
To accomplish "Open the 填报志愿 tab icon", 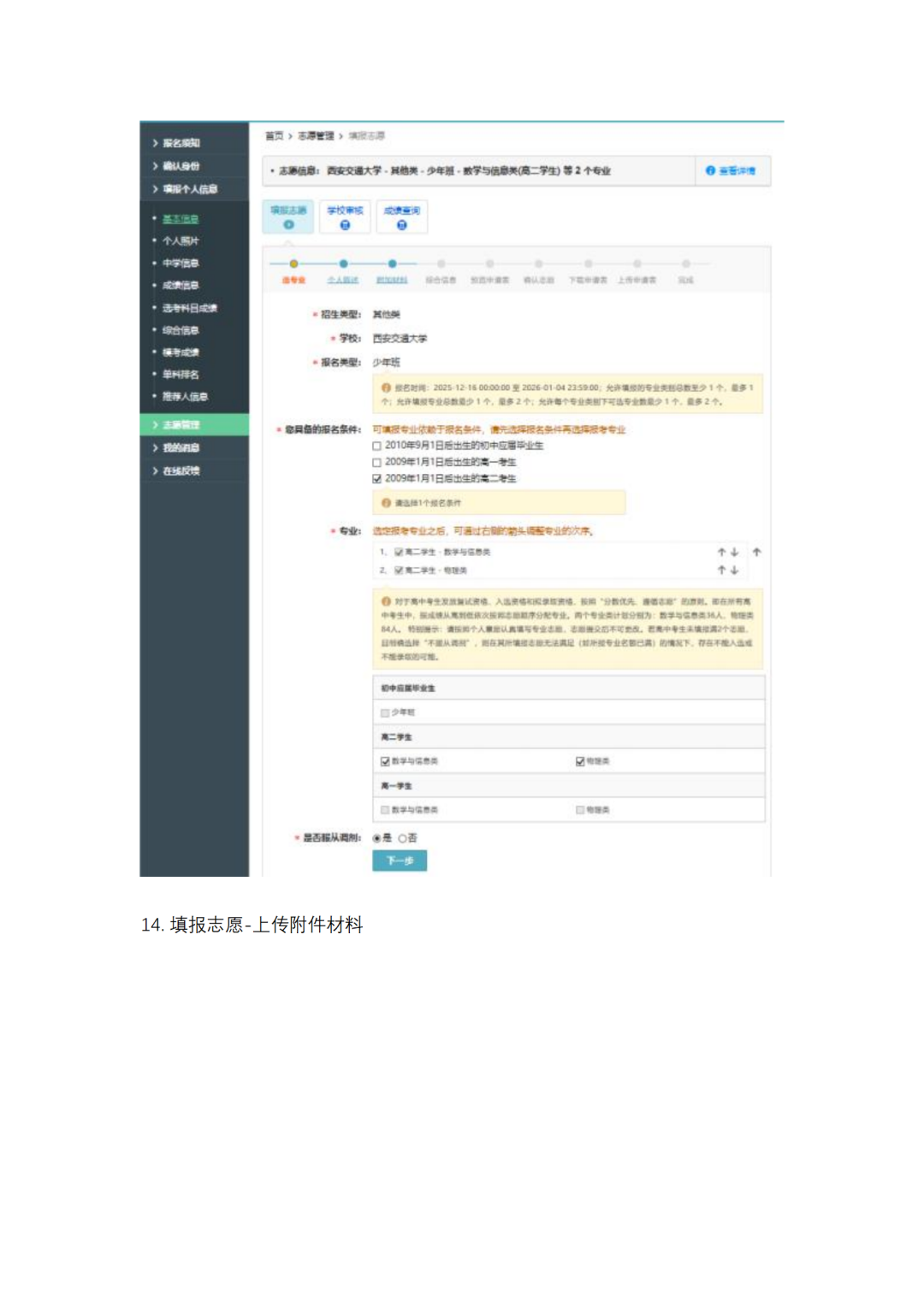I will (x=289, y=225).
